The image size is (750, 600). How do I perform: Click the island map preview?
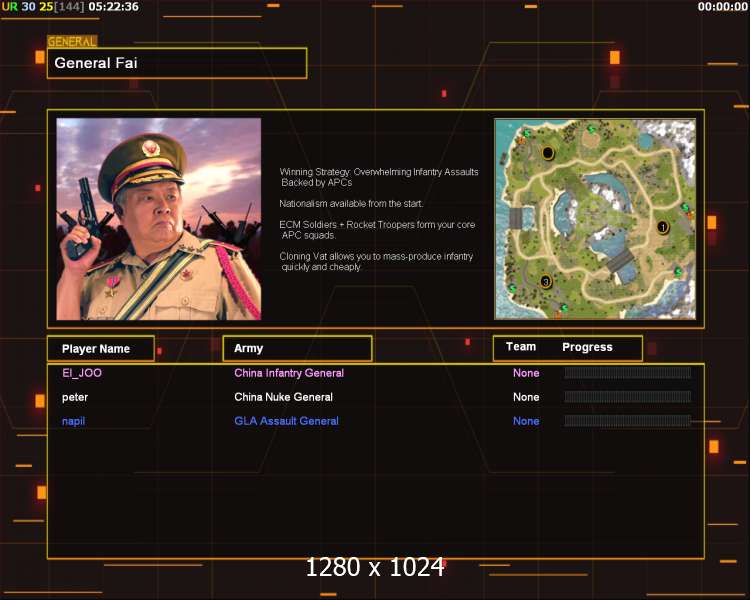pyautogui.click(x=595, y=219)
